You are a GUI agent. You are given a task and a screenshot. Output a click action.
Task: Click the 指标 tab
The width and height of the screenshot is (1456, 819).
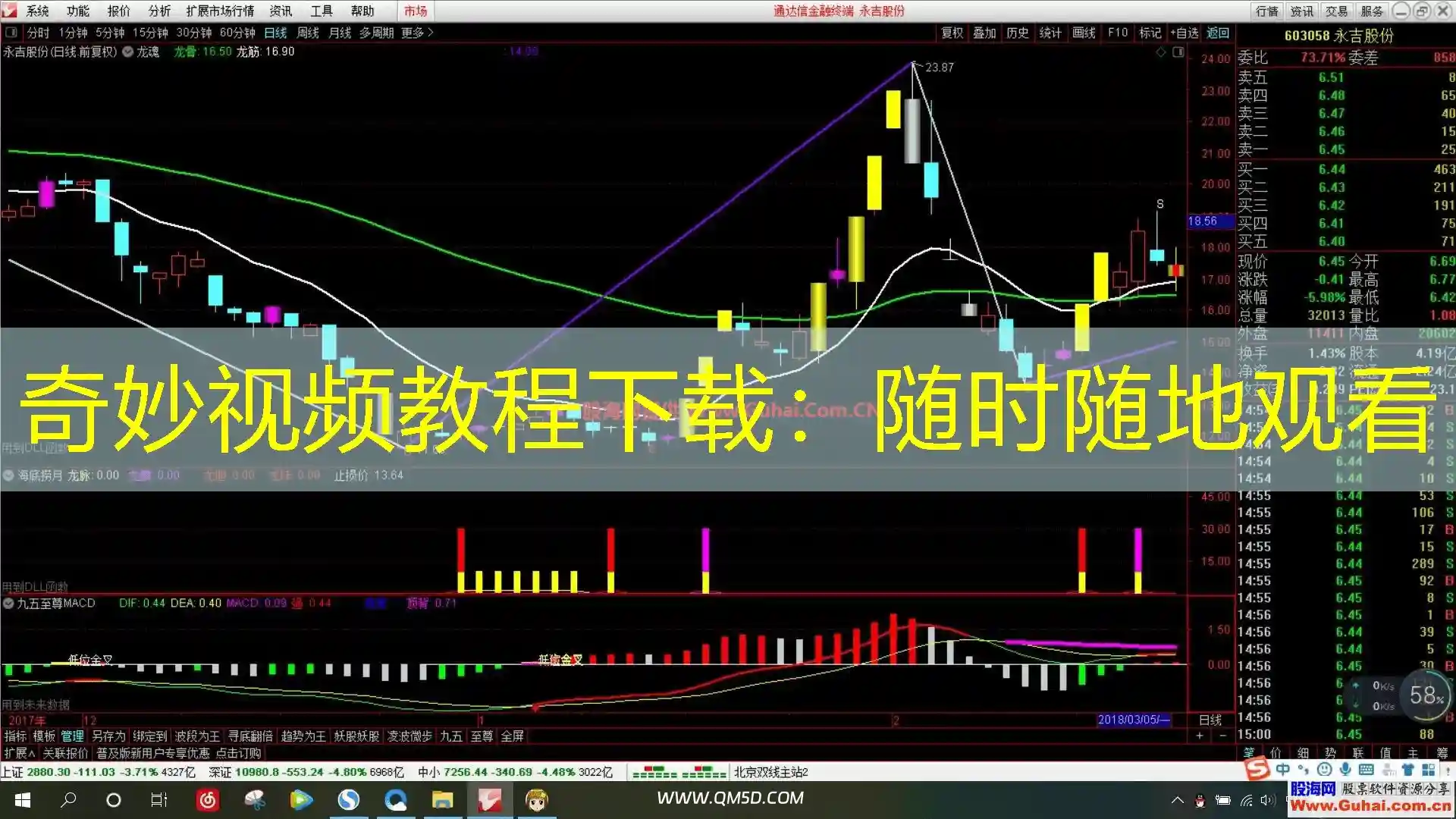(15, 736)
